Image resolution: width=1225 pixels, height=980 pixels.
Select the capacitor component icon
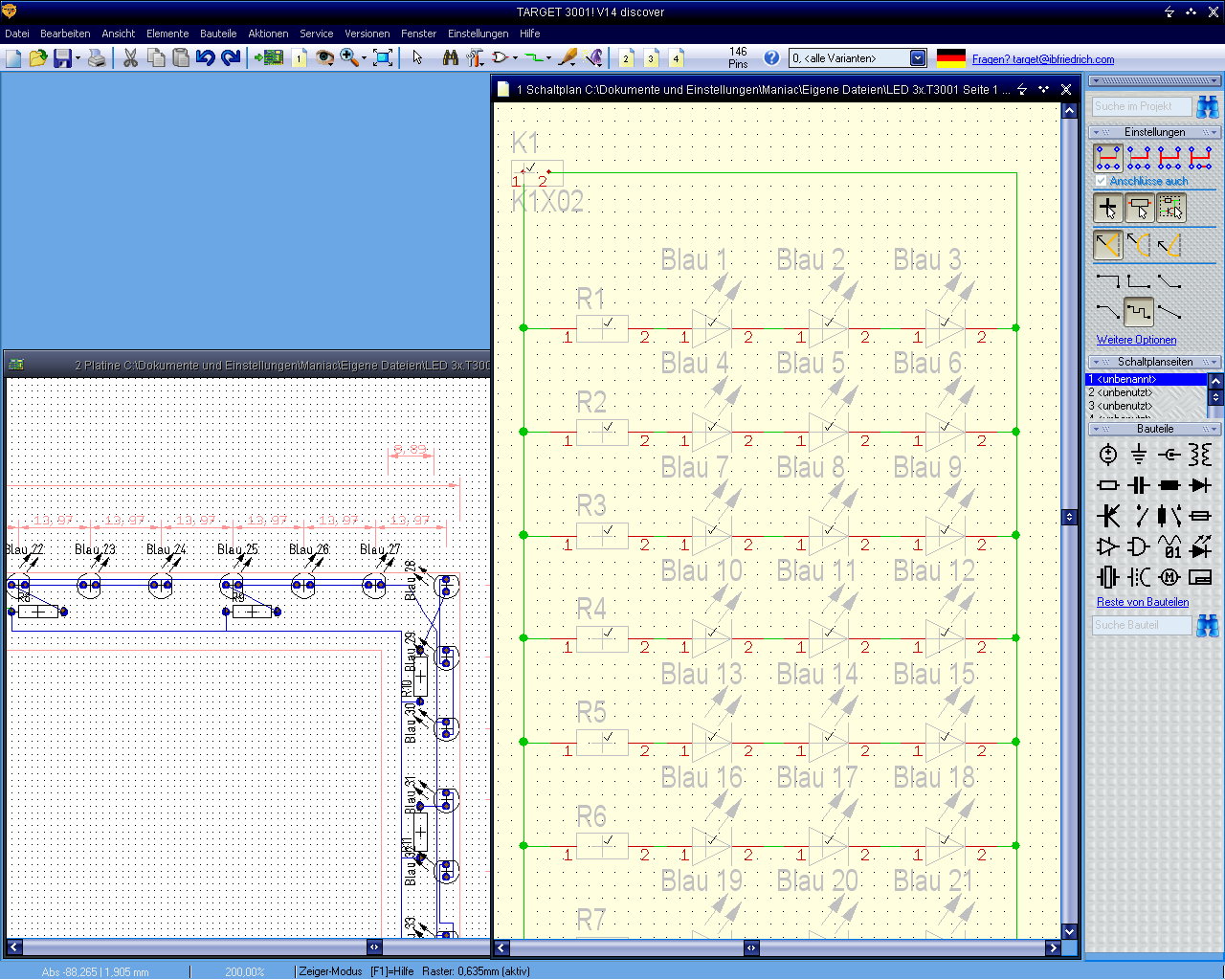1138,485
